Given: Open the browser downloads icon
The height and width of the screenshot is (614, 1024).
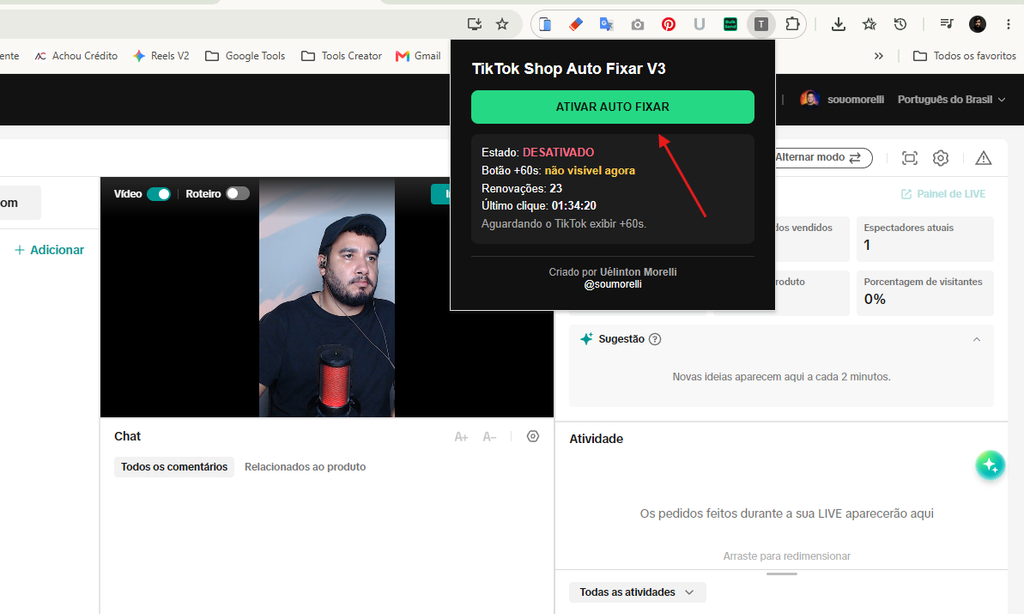Looking at the screenshot, I should [x=839, y=24].
